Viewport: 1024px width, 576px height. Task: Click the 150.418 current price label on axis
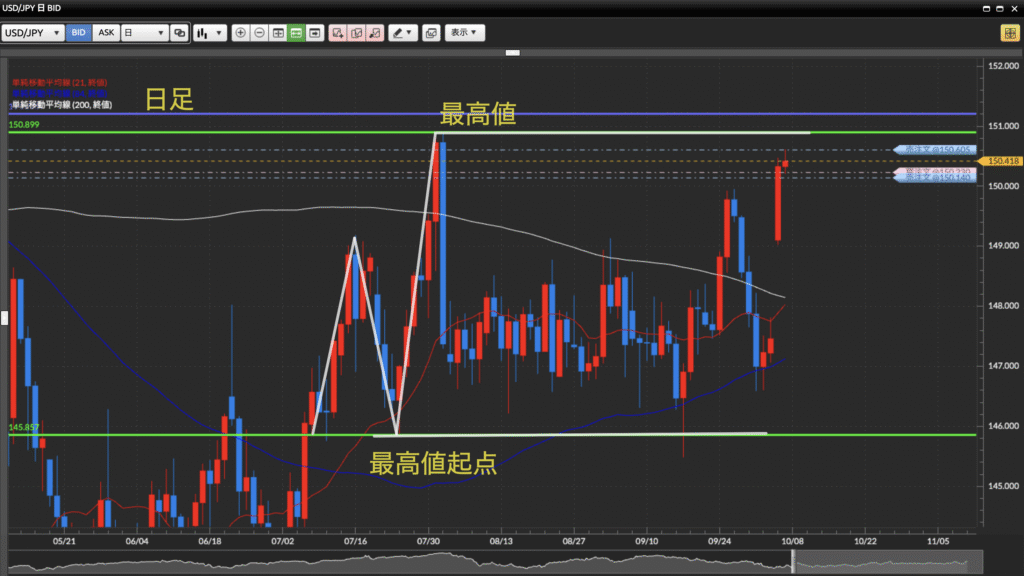click(1002, 161)
